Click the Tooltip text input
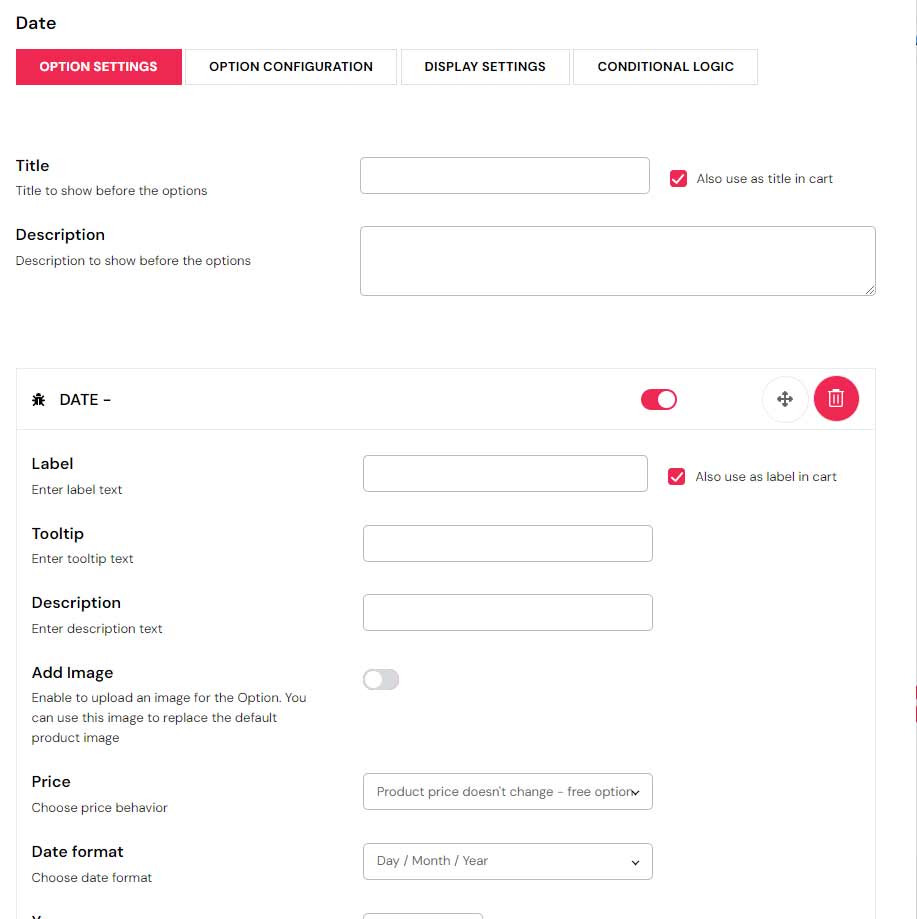Image resolution: width=917 pixels, height=919 pixels. (507, 544)
